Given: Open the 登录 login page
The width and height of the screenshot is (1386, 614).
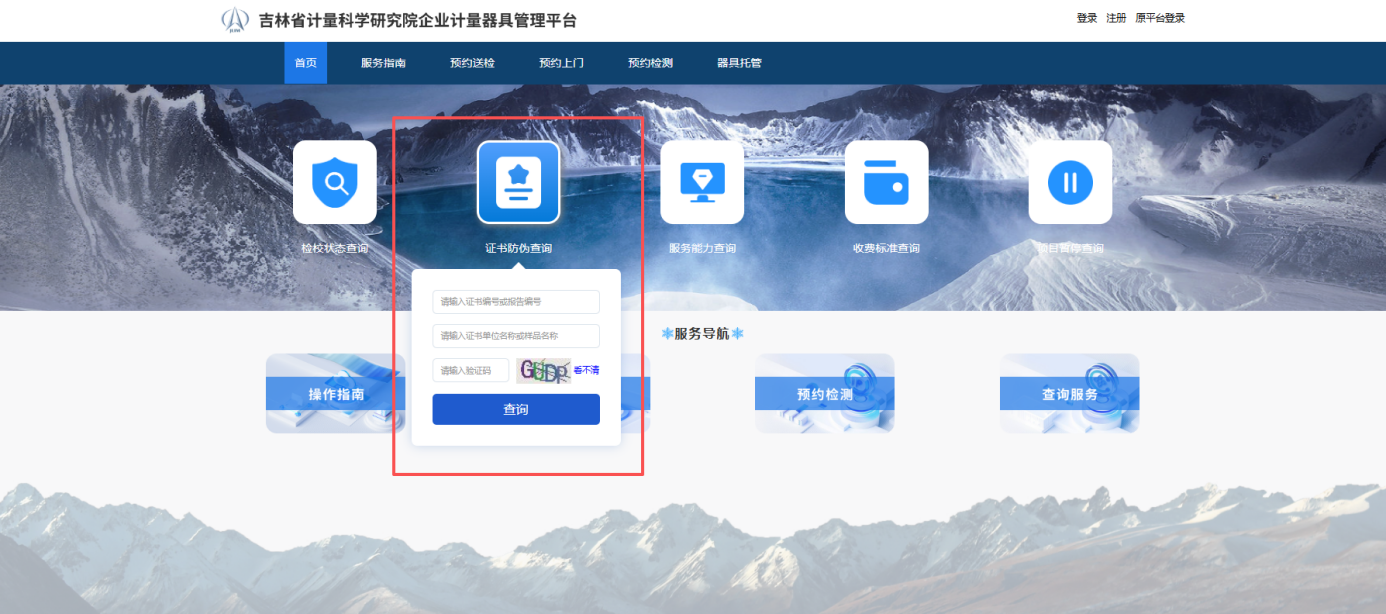Looking at the screenshot, I should coord(1086,17).
